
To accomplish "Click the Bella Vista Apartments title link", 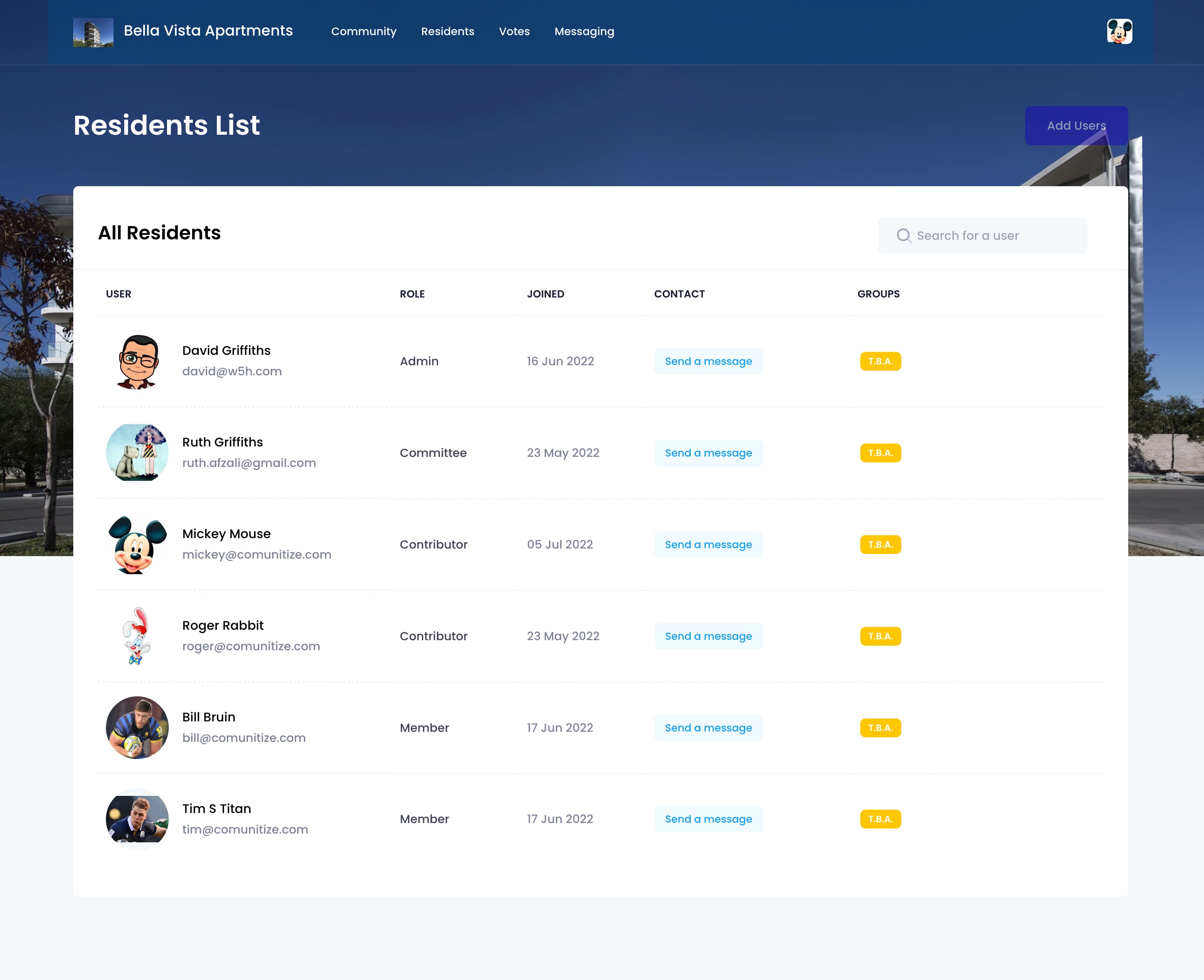I will click(x=208, y=31).
